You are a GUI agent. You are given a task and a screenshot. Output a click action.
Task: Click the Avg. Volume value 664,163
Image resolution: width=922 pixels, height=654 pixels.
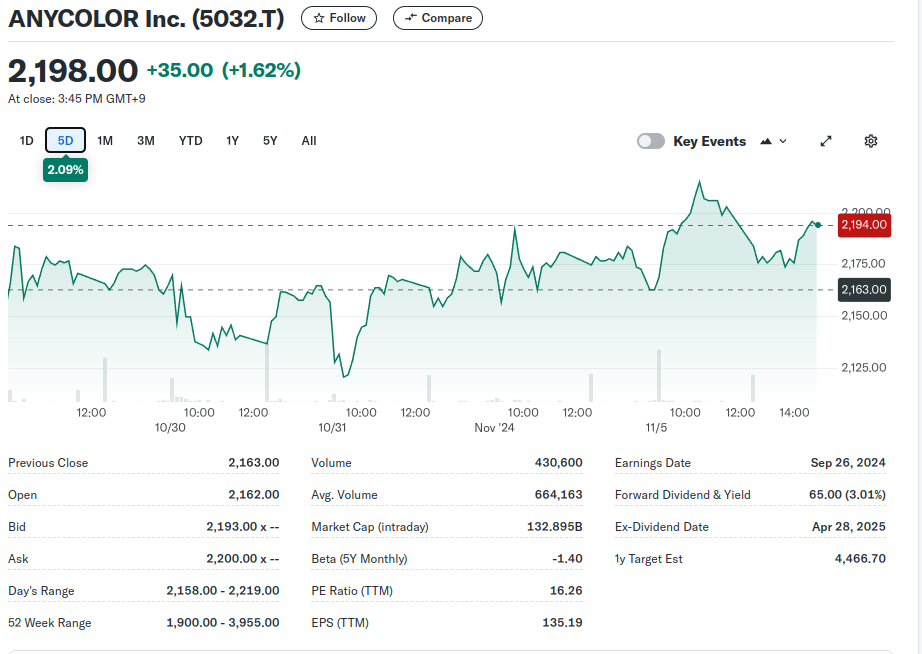tap(558, 495)
